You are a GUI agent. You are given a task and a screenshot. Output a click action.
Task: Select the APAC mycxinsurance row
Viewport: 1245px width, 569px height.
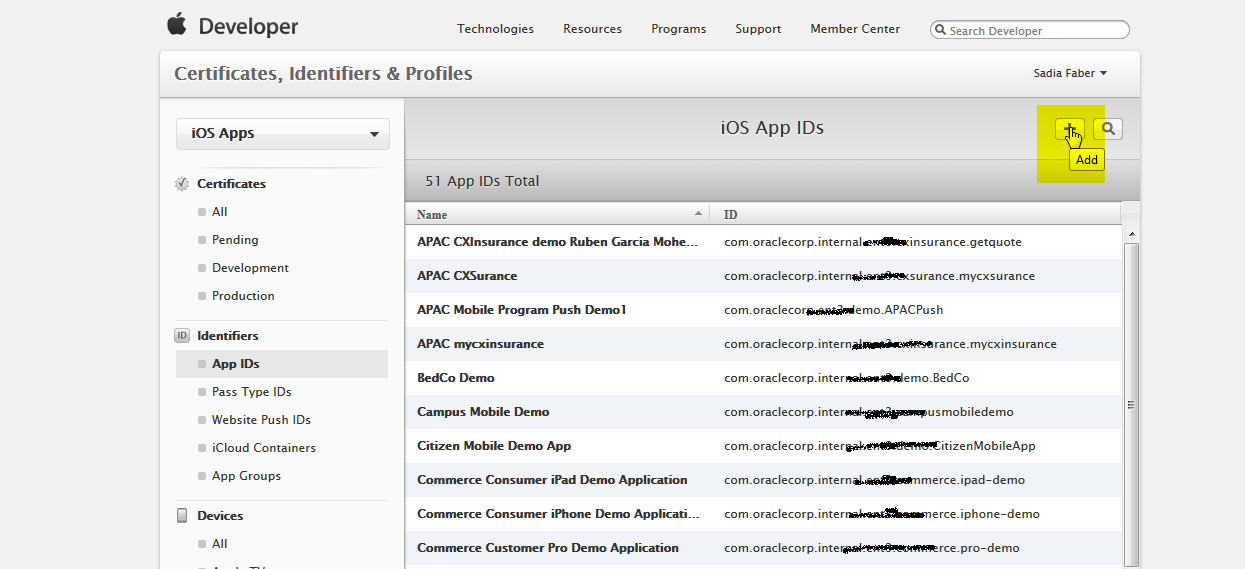pos(763,344)
